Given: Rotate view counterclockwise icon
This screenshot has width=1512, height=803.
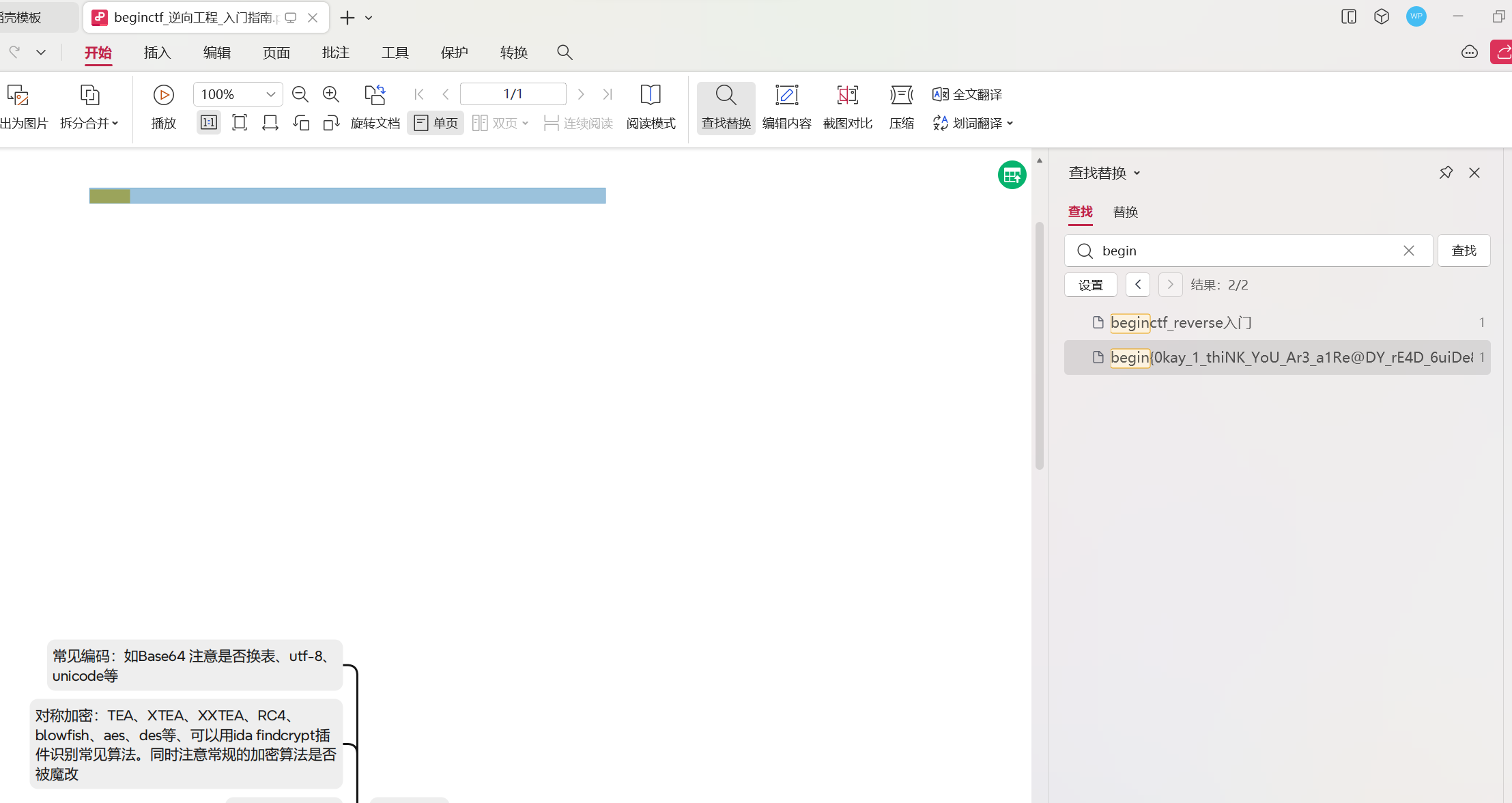Looking at the screenshot, I should [301, 123].
